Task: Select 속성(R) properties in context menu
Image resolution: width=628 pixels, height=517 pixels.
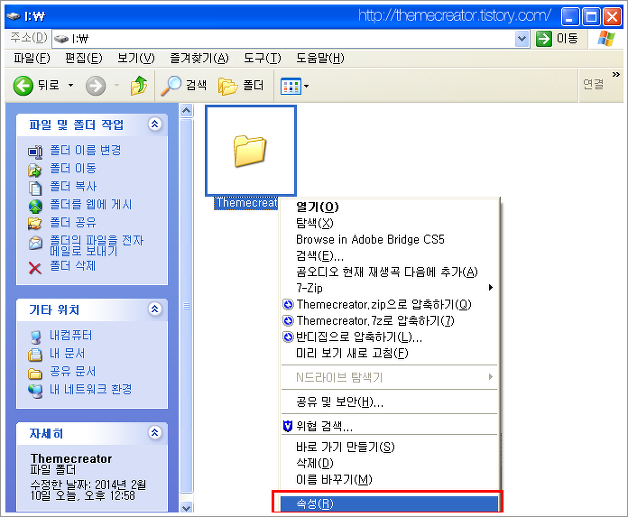Action: point(389,504)
